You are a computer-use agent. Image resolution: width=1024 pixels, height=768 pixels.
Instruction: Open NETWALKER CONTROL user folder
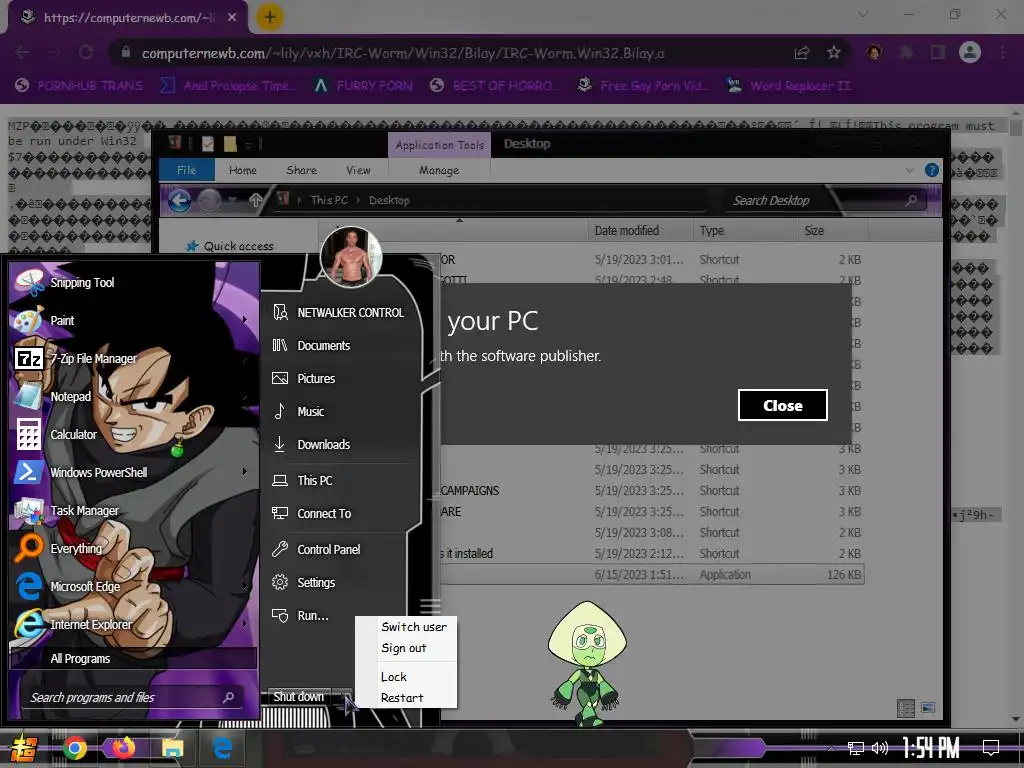[x=339, y=313]
